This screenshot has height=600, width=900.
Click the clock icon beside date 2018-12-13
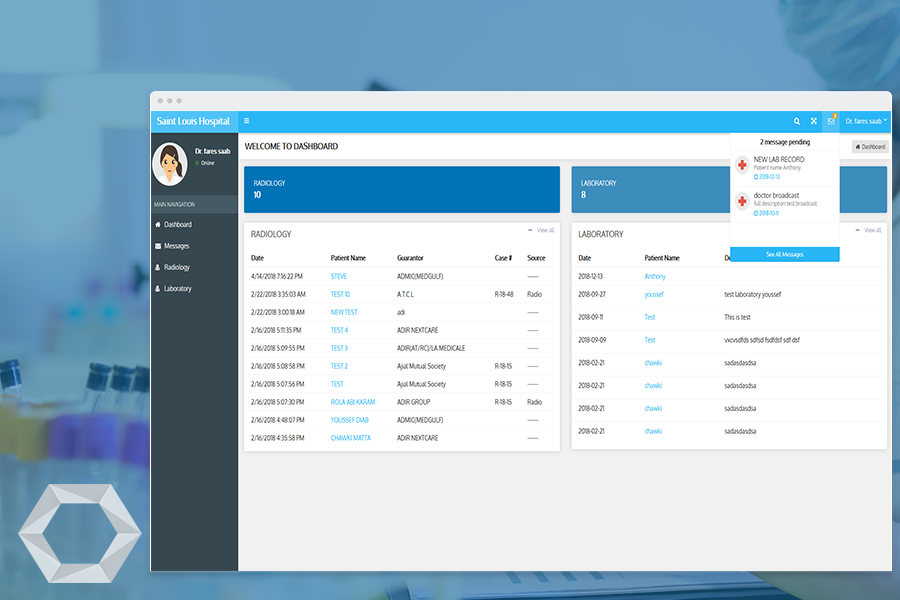(756, 177)
